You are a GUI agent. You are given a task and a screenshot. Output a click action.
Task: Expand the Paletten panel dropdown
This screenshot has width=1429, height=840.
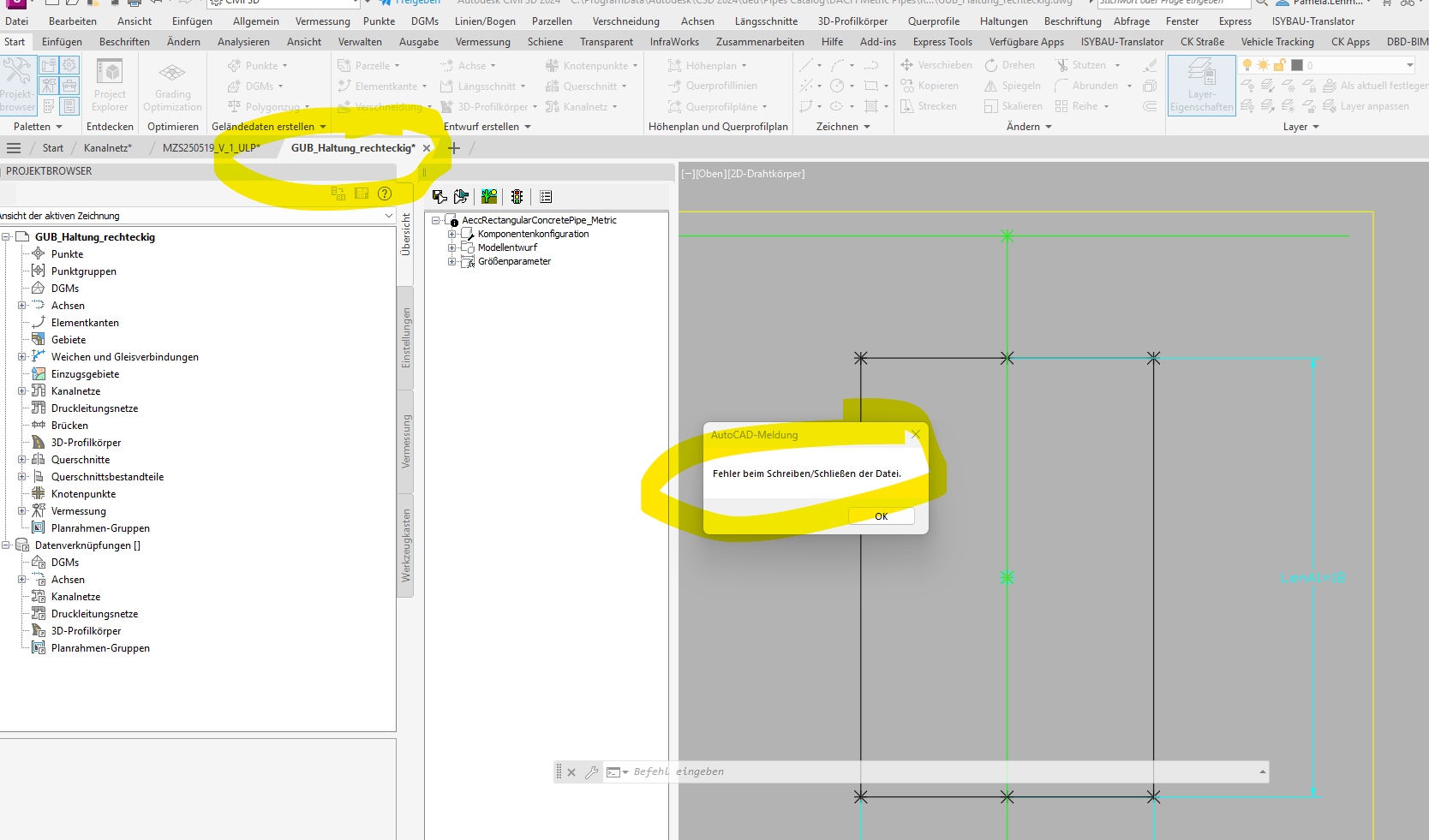(39, 127)
